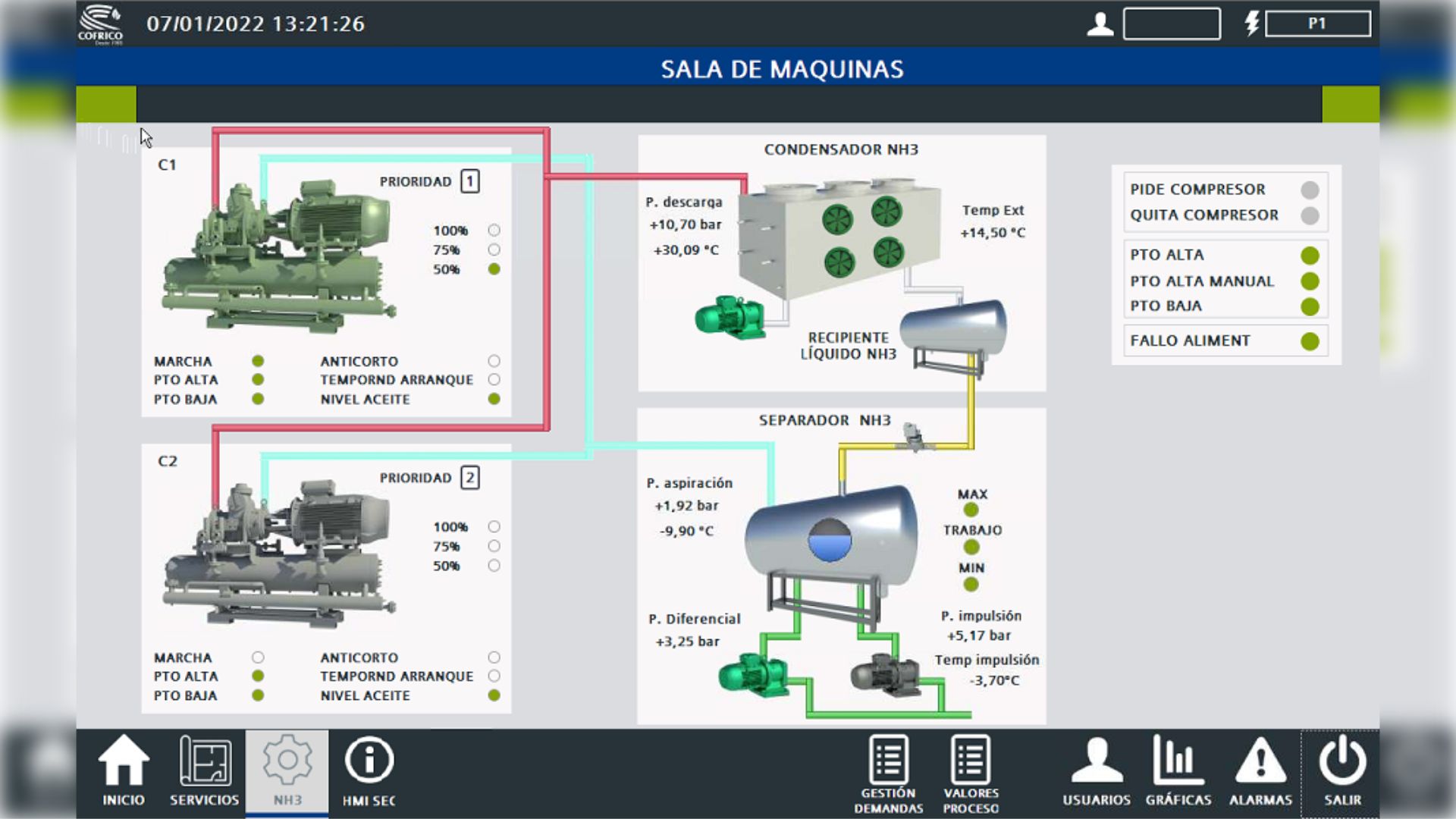This screenshot has width=1456, height=819.
Task: Open the ALARMAS warning page
Action: (1260, 771)
